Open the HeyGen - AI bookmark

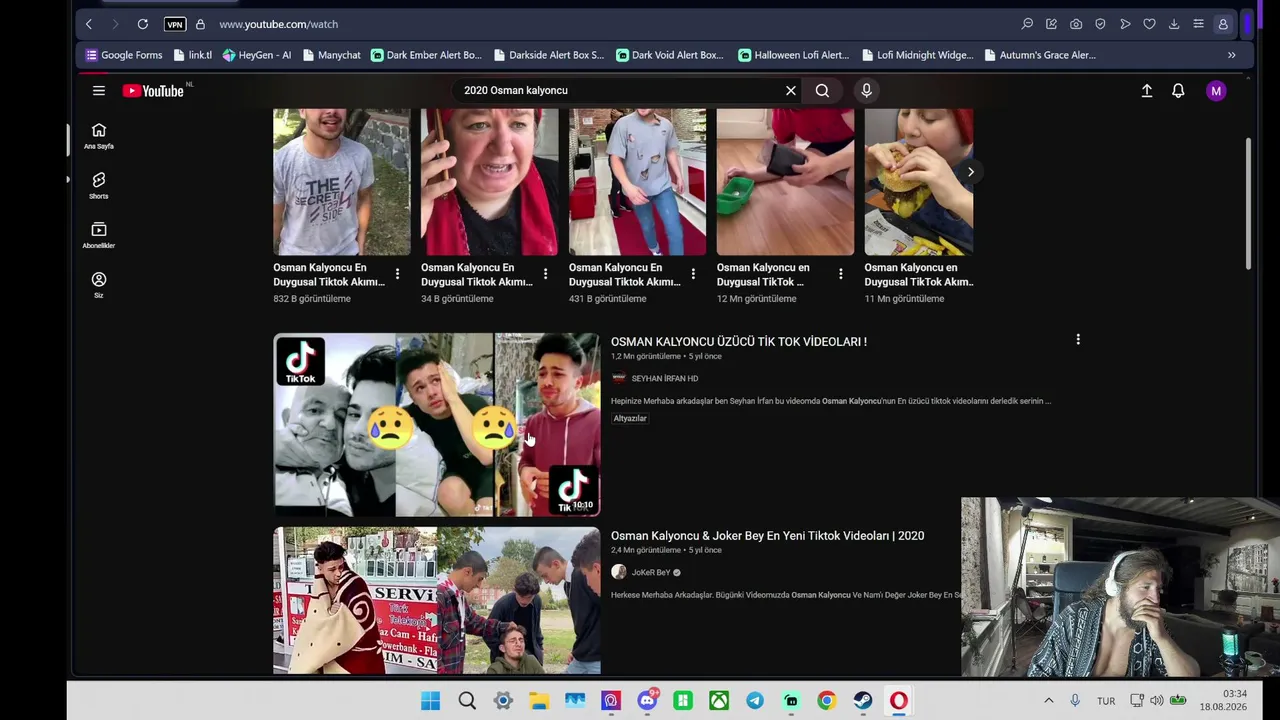257,55
